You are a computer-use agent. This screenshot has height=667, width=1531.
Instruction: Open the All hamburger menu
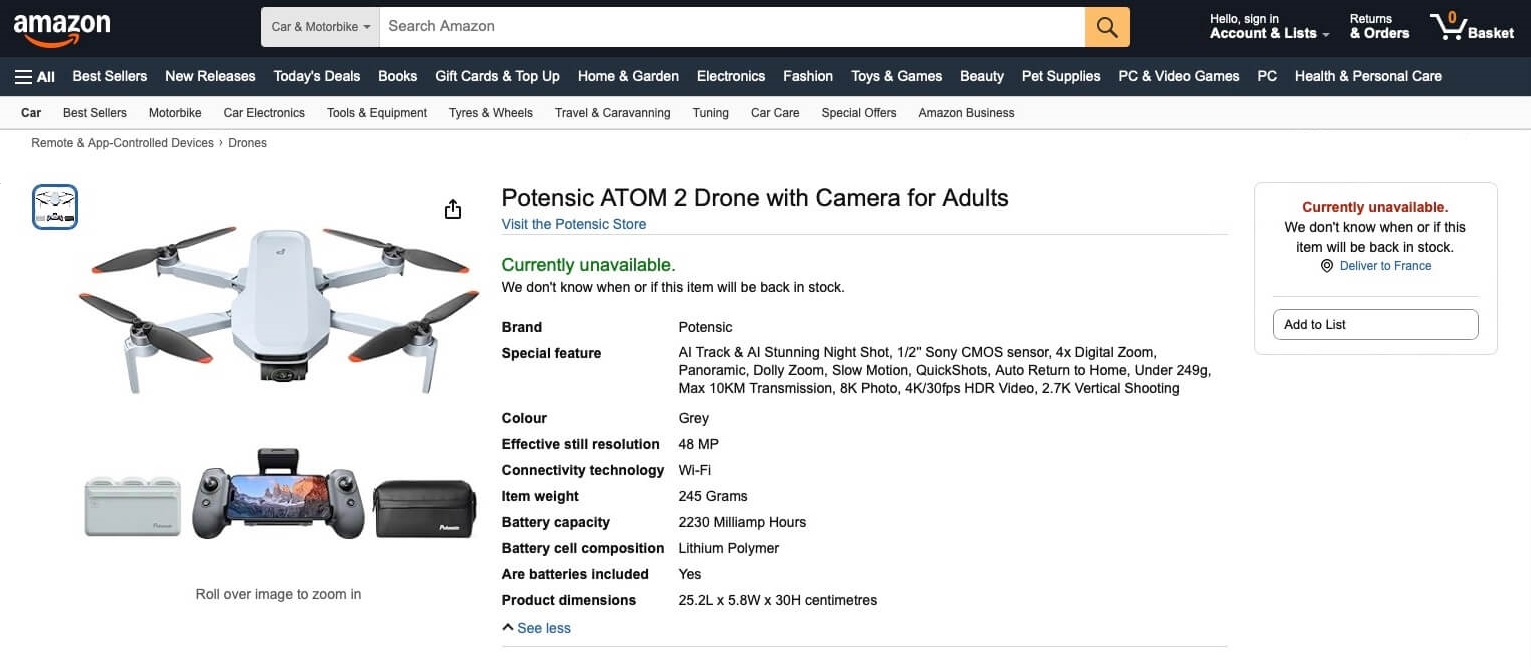click(x=35, y=76)
